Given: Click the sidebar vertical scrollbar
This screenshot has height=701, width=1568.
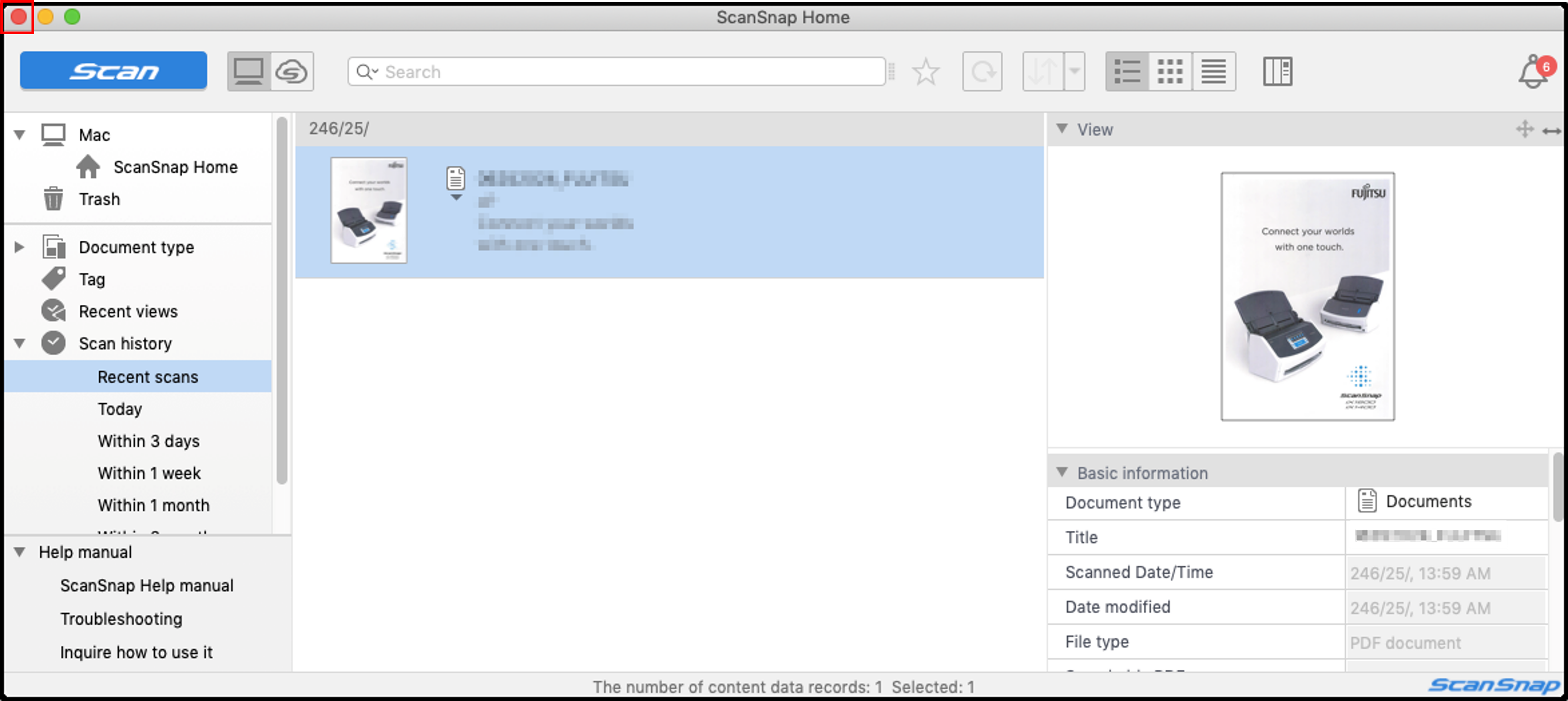Looking at the screenshot, I should [x=282, y=301].
